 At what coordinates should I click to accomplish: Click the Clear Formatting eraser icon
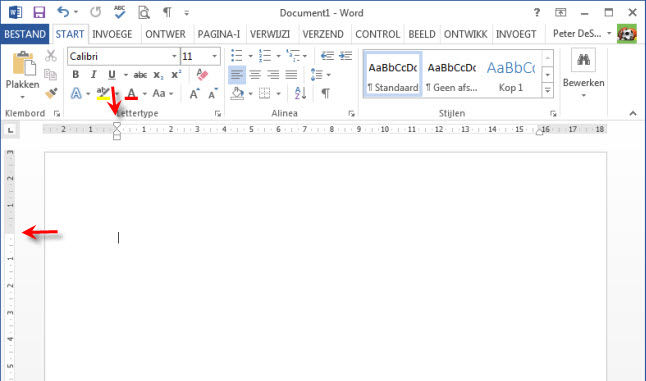tap(201, 74)
